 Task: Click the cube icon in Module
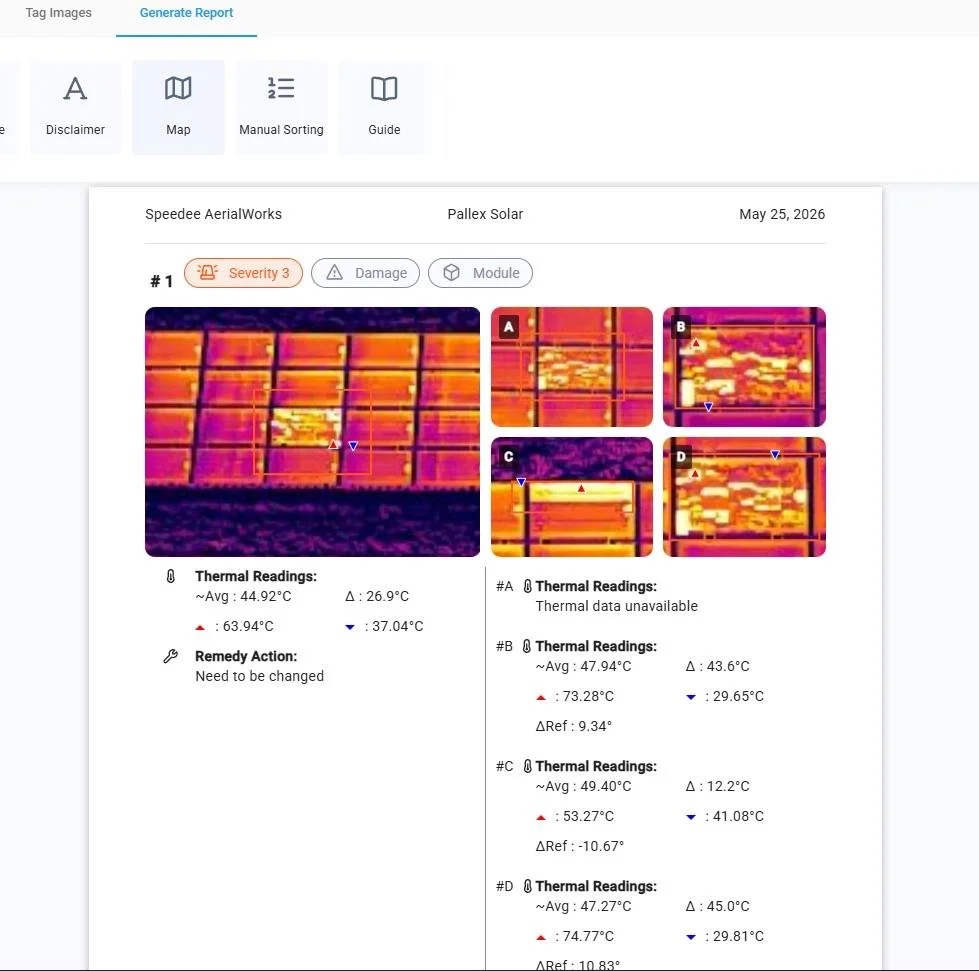pyautogui.click(x=451, y=272)
